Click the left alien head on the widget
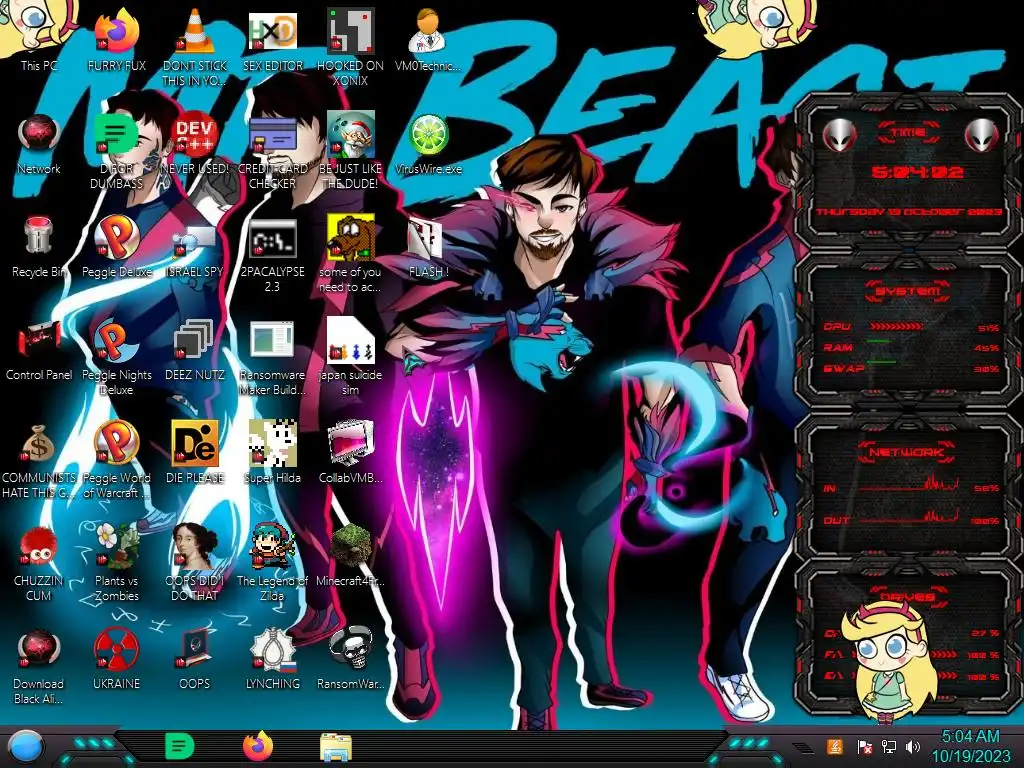Image resolution: width=1024 pixels, height=768 pixels. [839, 136]
